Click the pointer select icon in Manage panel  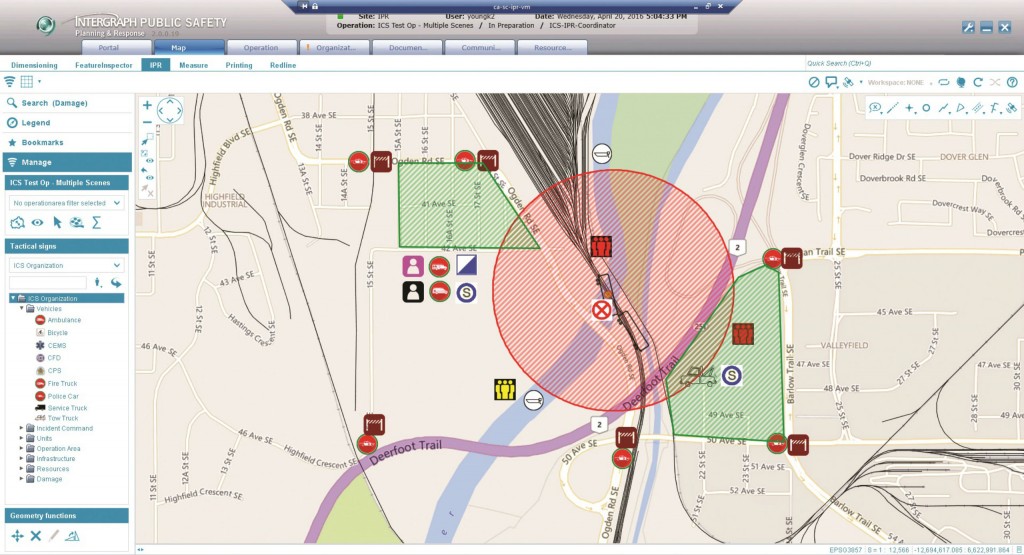(x=57, y=223)
